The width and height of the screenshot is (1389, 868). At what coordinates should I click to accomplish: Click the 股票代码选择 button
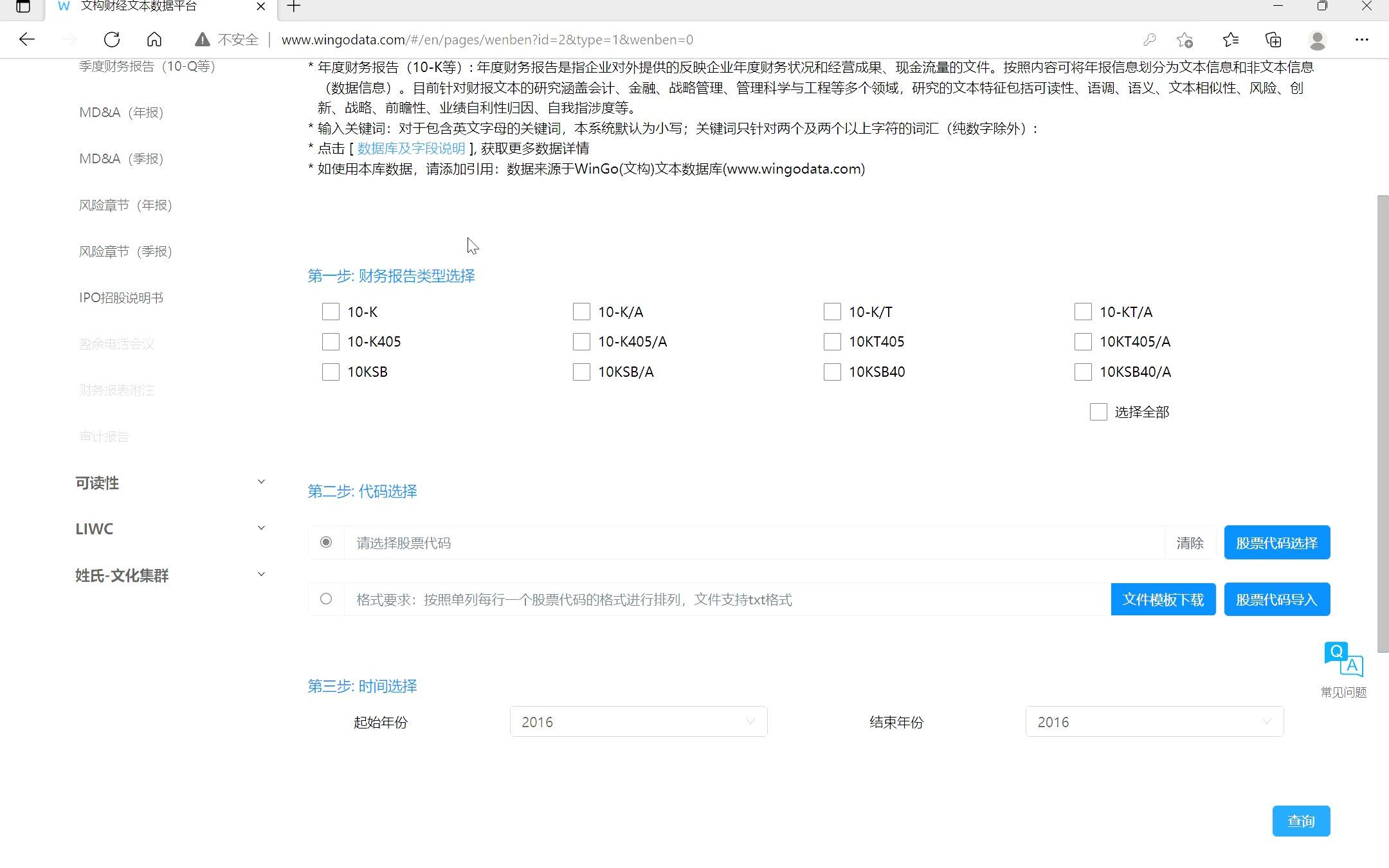tap(1276, 543)
